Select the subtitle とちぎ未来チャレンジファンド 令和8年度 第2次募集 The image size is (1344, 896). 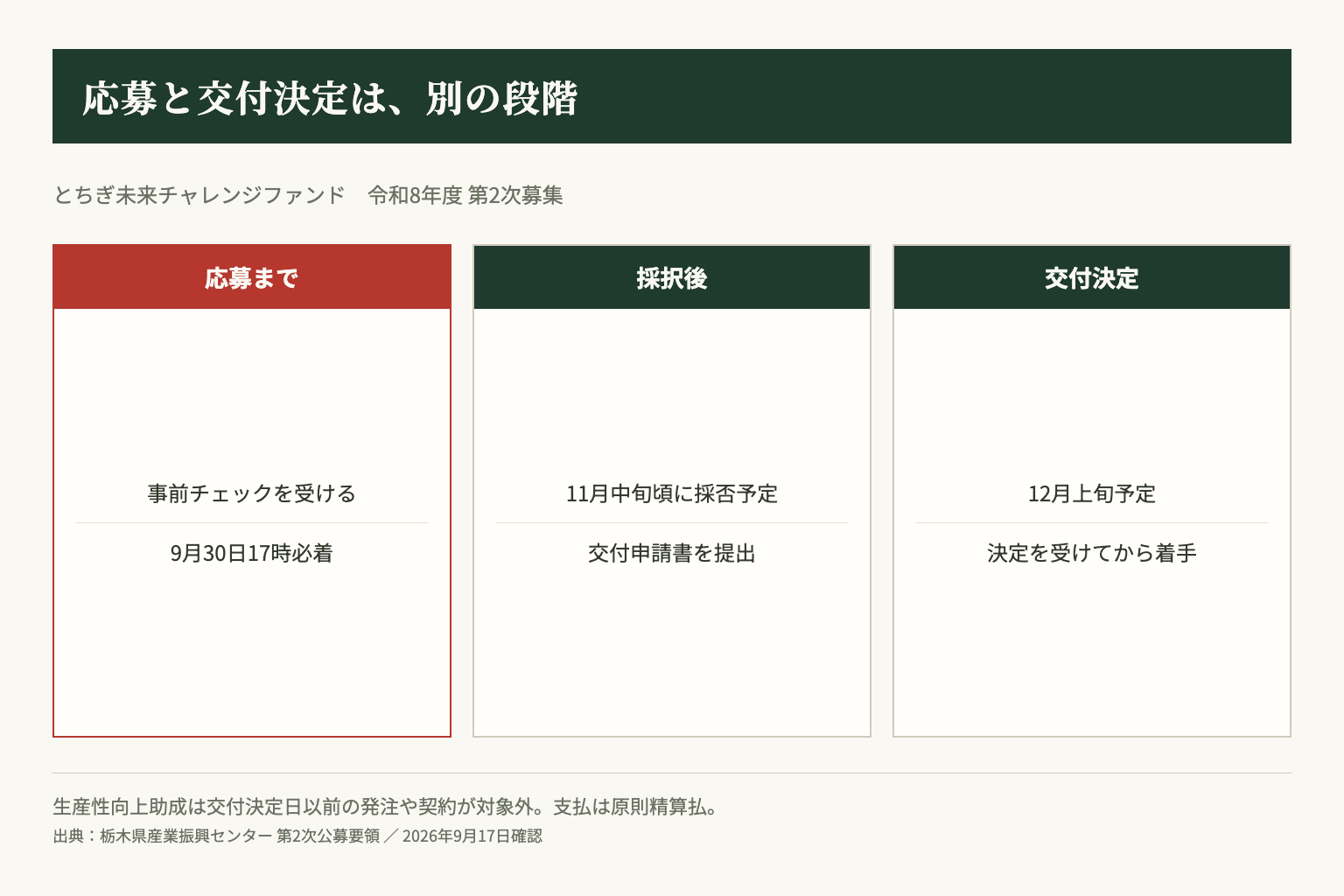coord(308,195)
